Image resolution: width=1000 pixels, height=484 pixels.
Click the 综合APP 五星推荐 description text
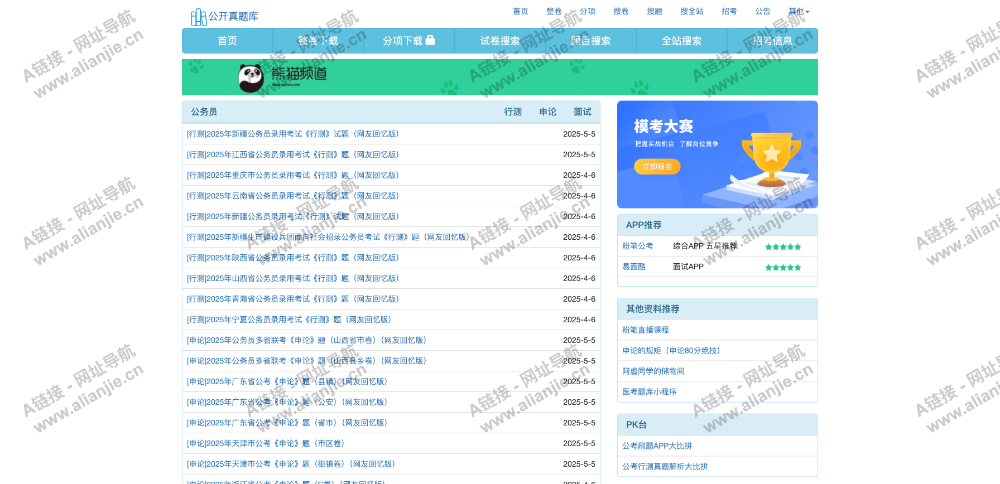coord(705,246)
